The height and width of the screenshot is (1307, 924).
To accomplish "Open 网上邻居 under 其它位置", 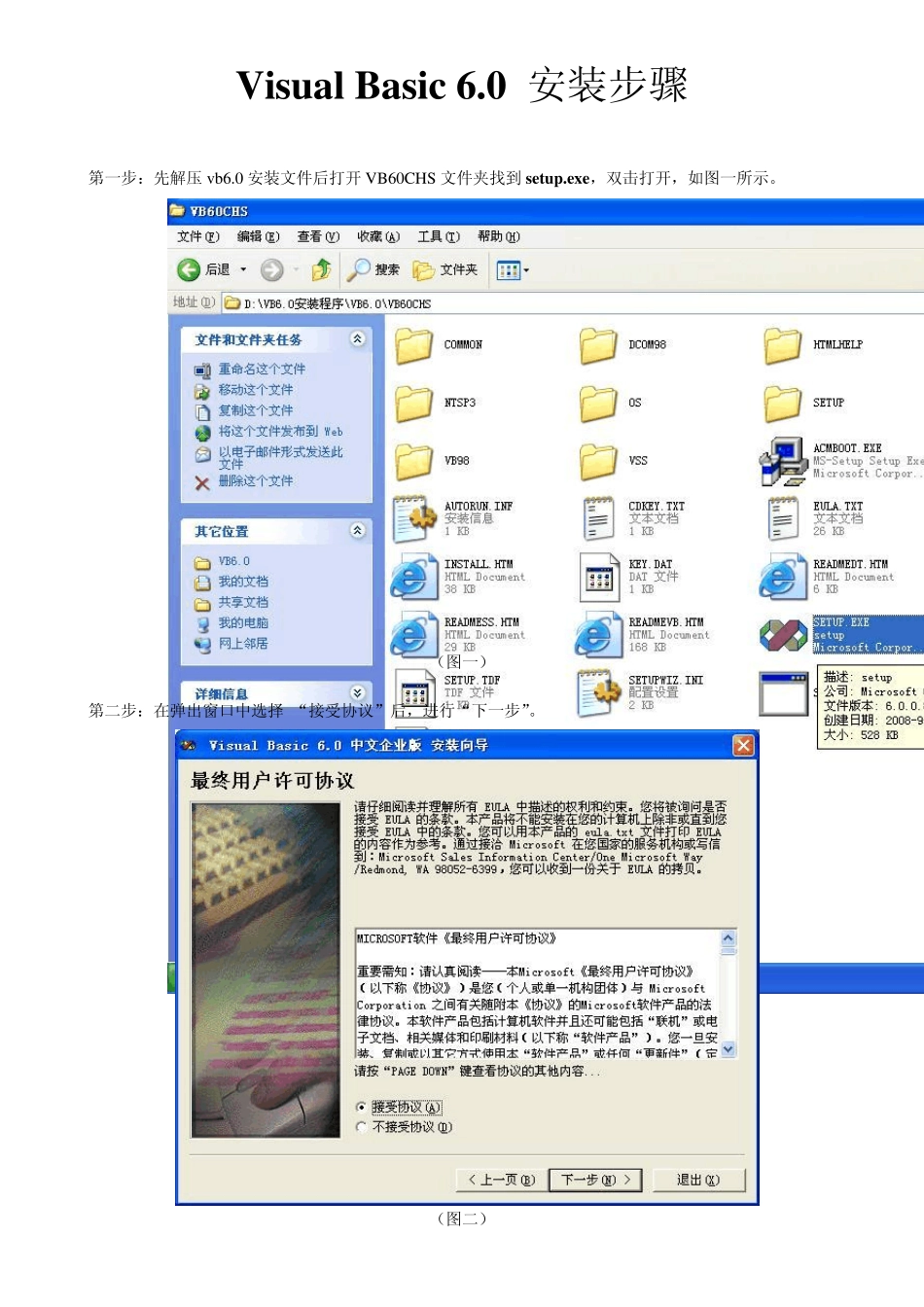I will pos(243,644).
